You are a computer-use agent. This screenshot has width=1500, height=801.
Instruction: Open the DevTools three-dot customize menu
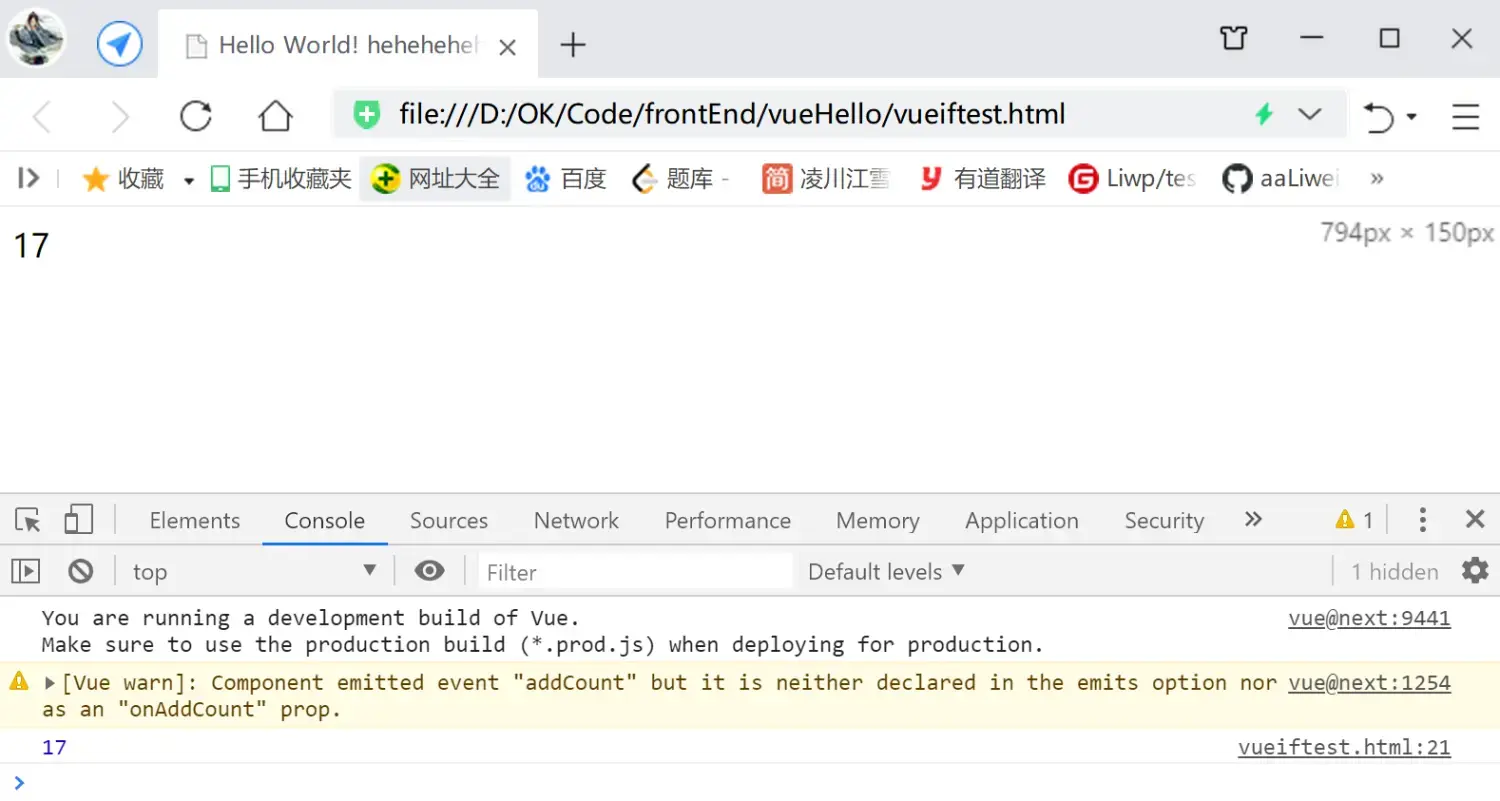click(1422, 519)
